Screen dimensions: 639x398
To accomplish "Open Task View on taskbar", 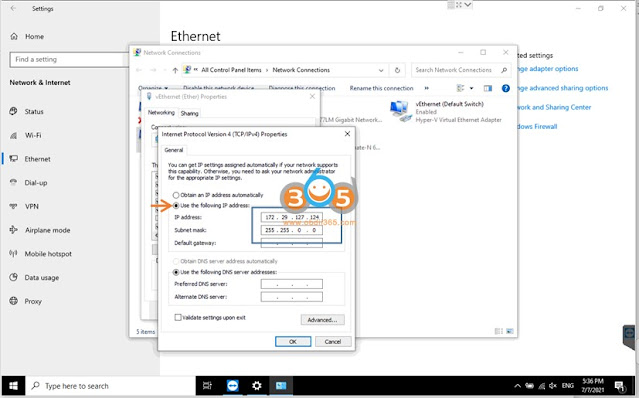I will tap(207, 385).
